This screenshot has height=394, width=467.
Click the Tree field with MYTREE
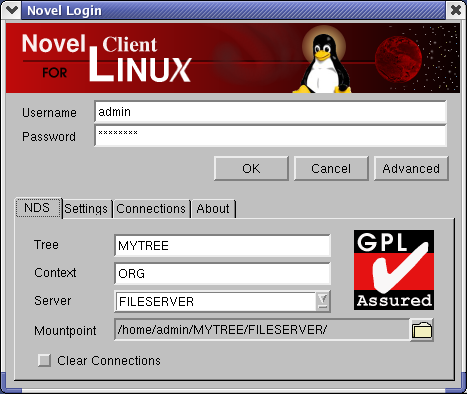222,246
